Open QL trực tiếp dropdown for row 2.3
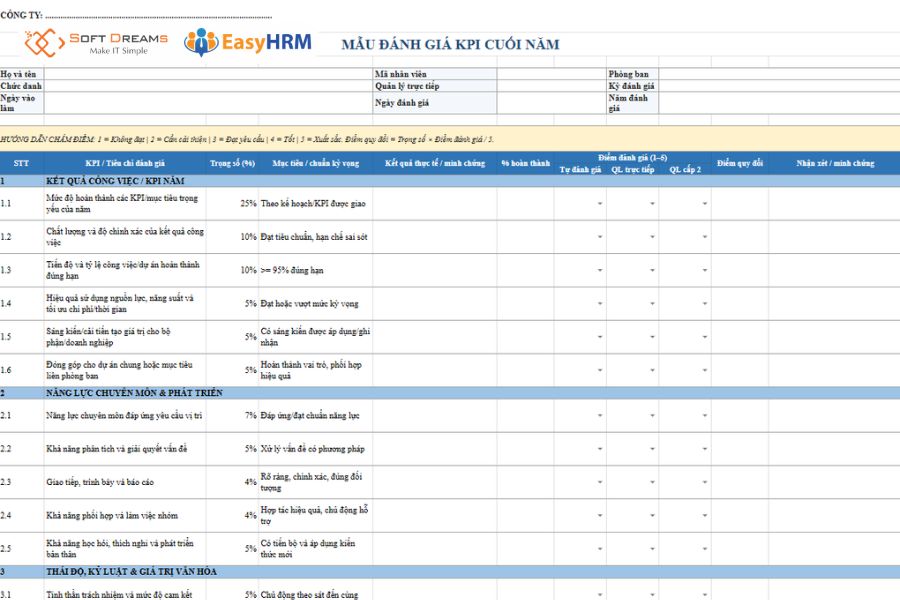 [x=652, y=482]
